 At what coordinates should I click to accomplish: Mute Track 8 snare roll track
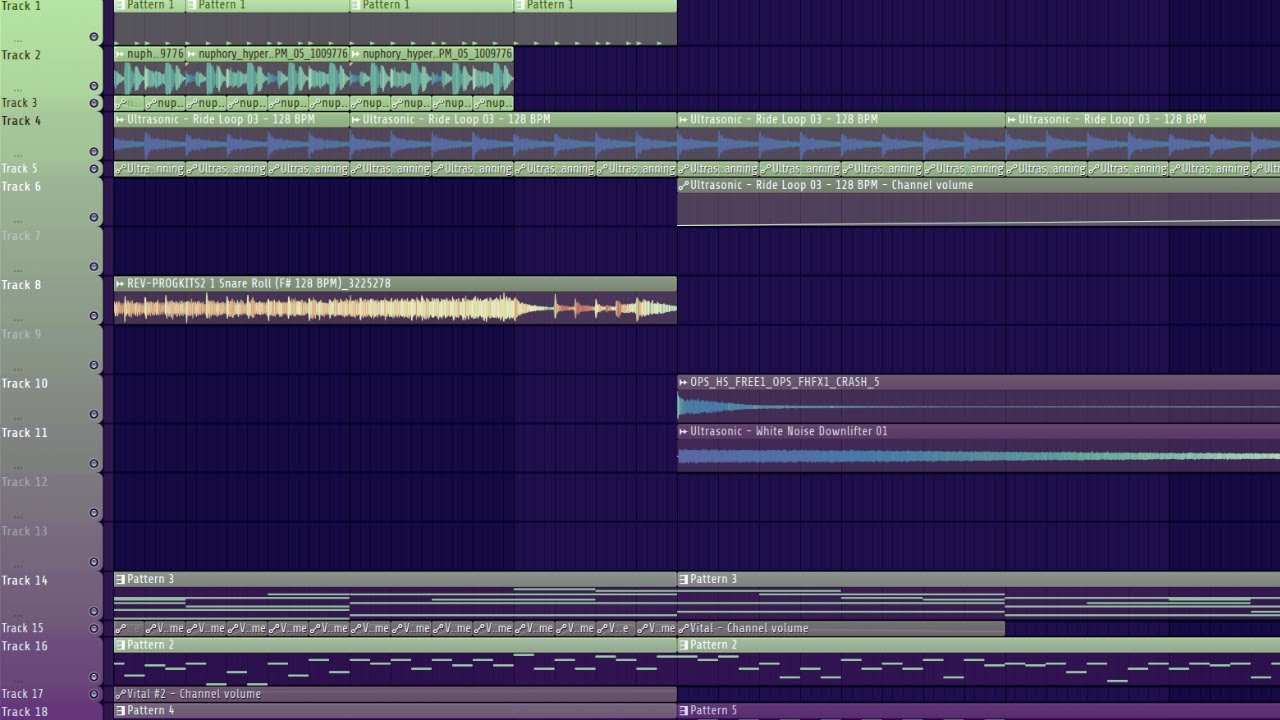coord(94,316)
